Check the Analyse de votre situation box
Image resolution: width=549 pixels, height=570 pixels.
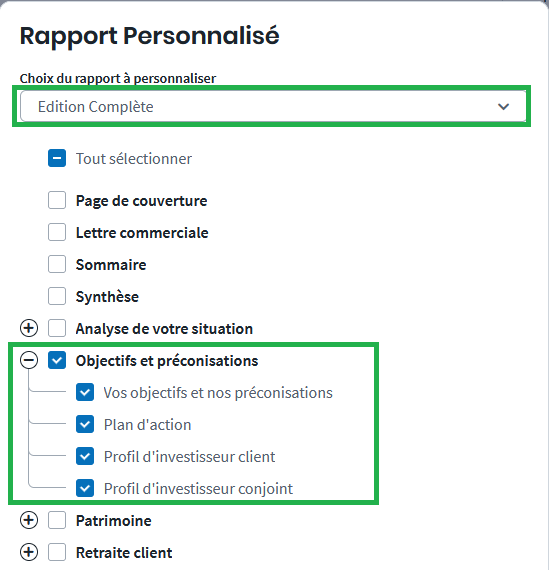point(57,328)
